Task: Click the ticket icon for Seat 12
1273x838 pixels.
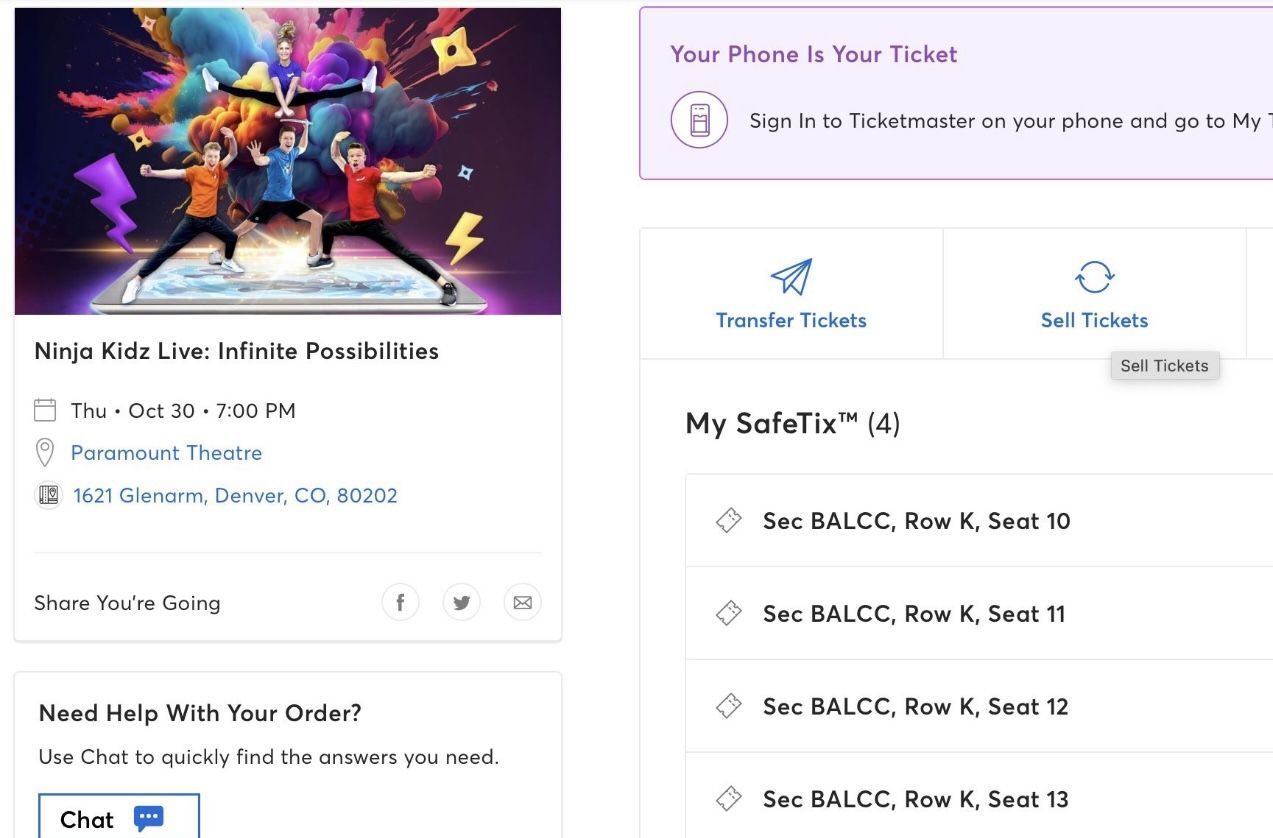Action: (729, 706)
